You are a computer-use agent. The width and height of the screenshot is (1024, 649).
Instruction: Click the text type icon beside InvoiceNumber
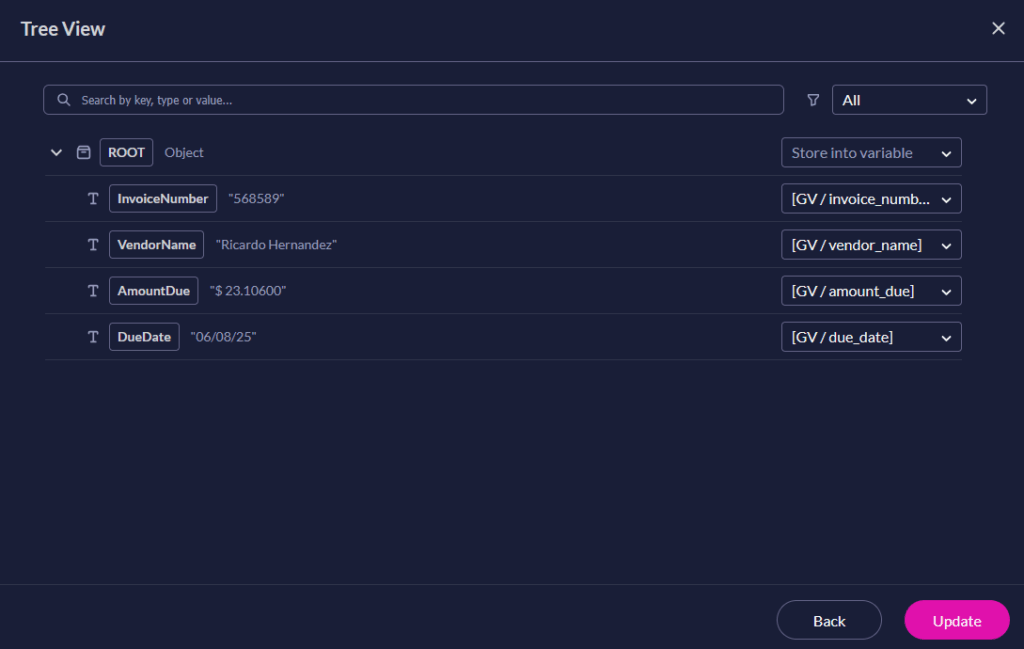coord(93,198)
